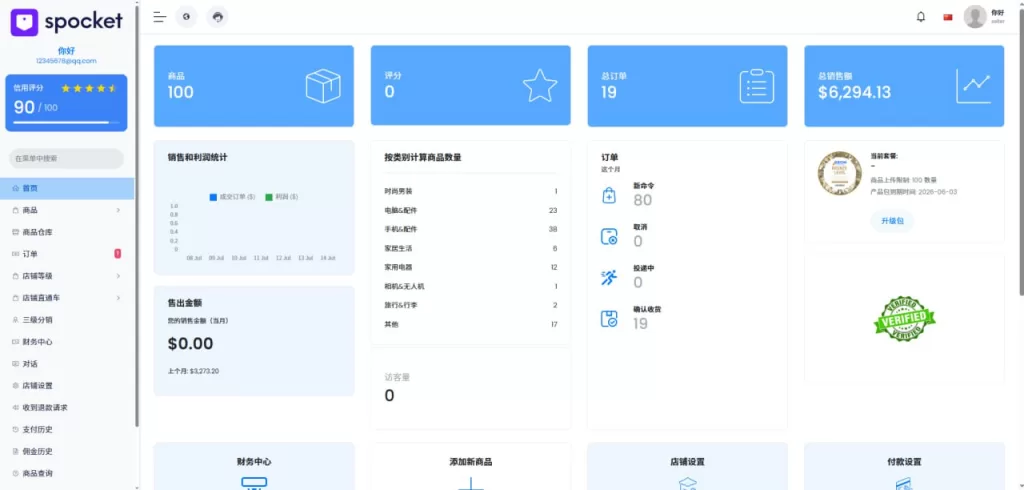Open 三级分销 in the sidebar
Image resolution: width=1024 pixels, height=490 pixels.
pyautogui.click(x=67, y=320)
